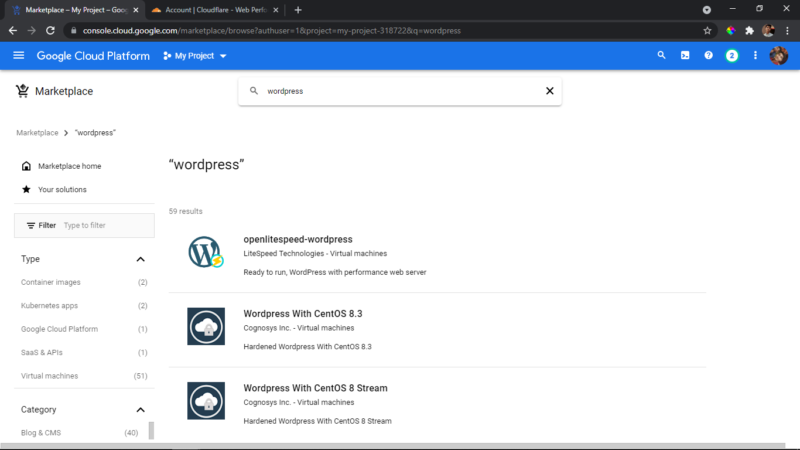800x450 pixels.
Task: Open notifications badge showing 2
Action: coord(732,56)
